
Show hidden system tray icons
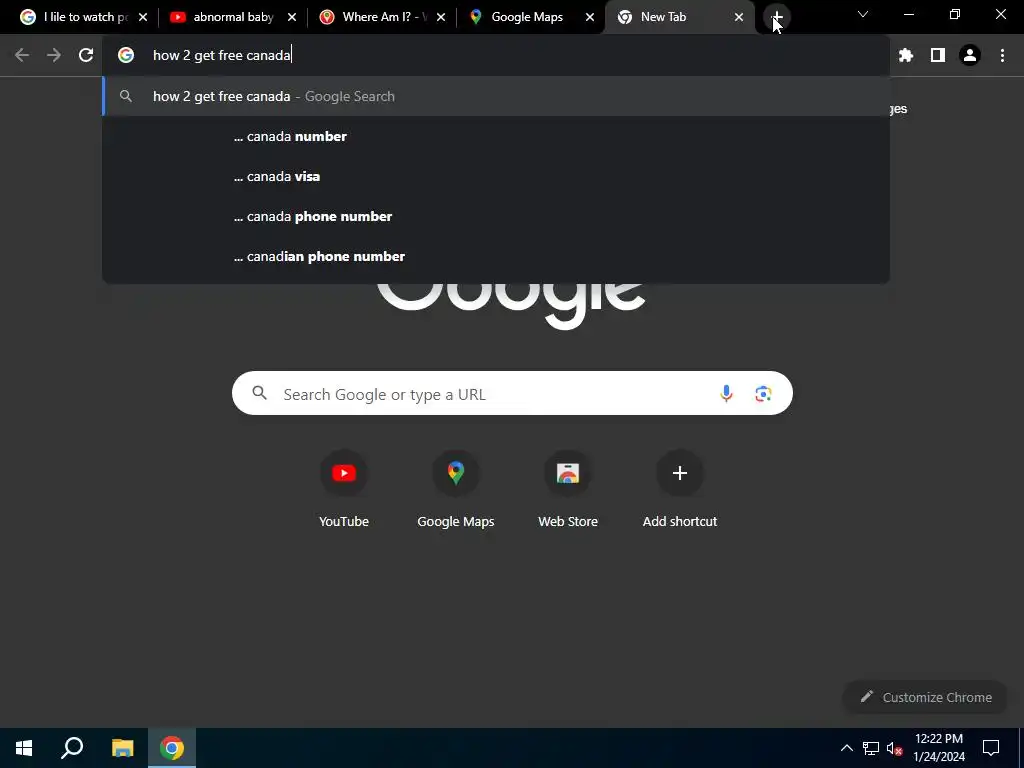click(846, 748)
